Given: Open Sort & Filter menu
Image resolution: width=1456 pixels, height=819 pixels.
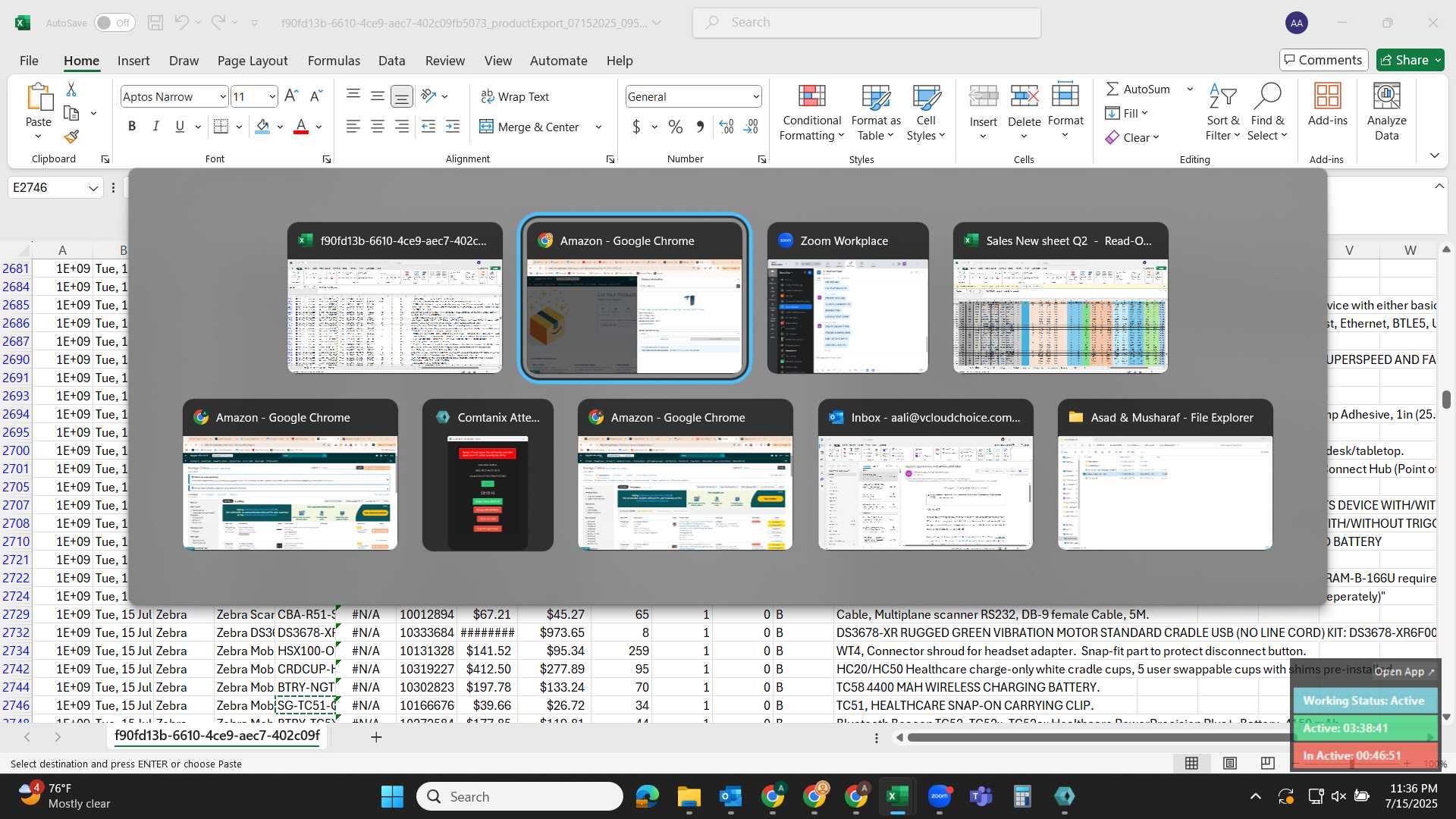Looking at the screenshot, I should click(x=1222, y=112).
